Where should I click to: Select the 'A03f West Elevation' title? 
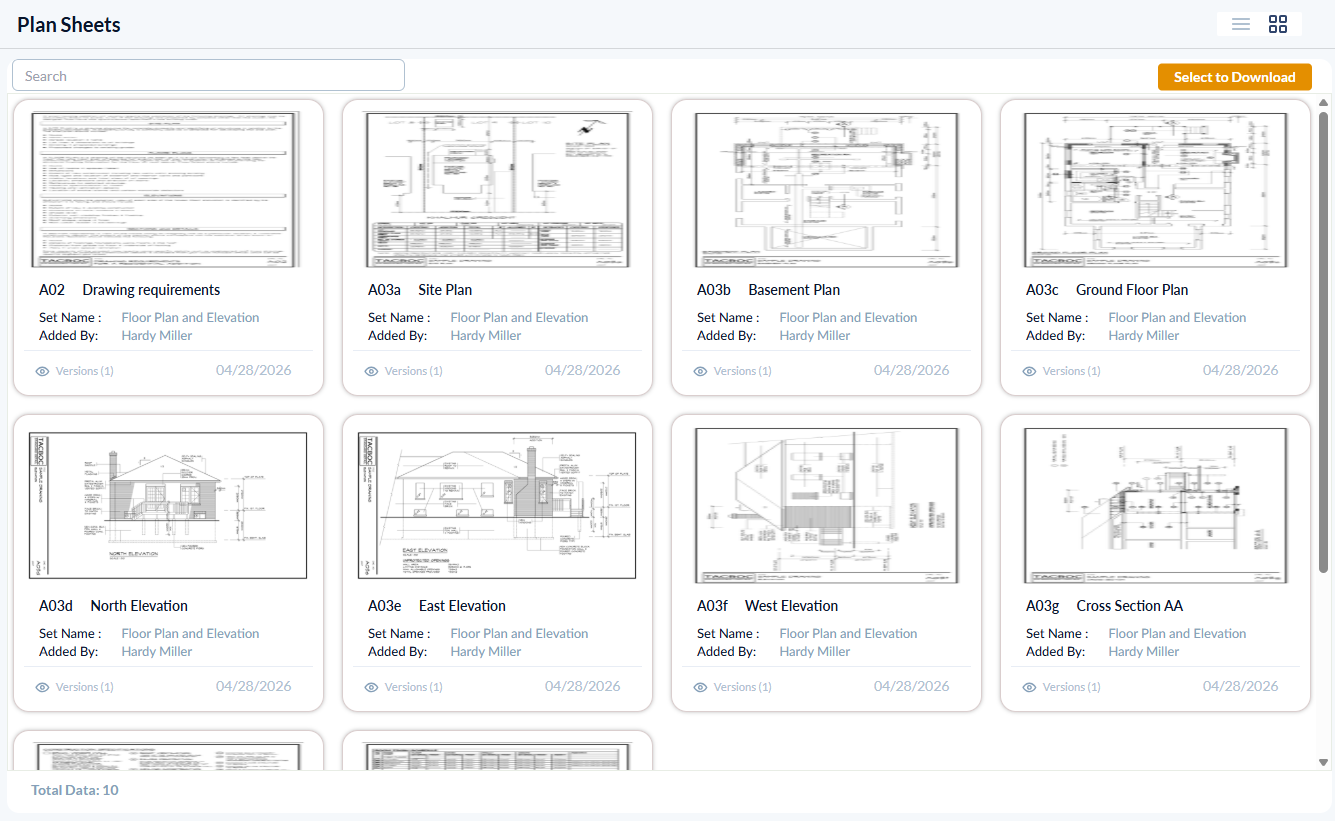click(x=767, y=606)
